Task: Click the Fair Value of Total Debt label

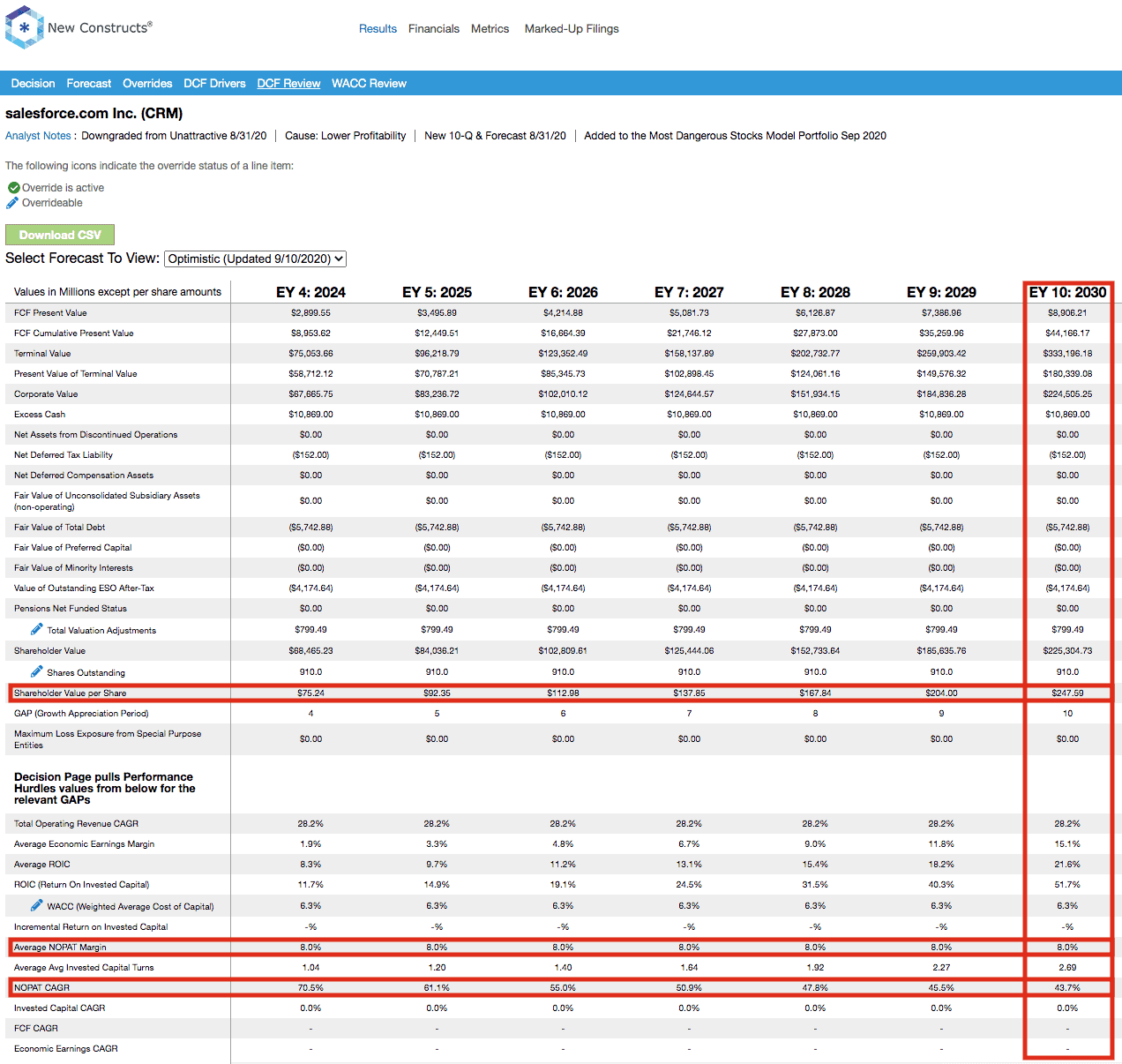Action: 60,528
